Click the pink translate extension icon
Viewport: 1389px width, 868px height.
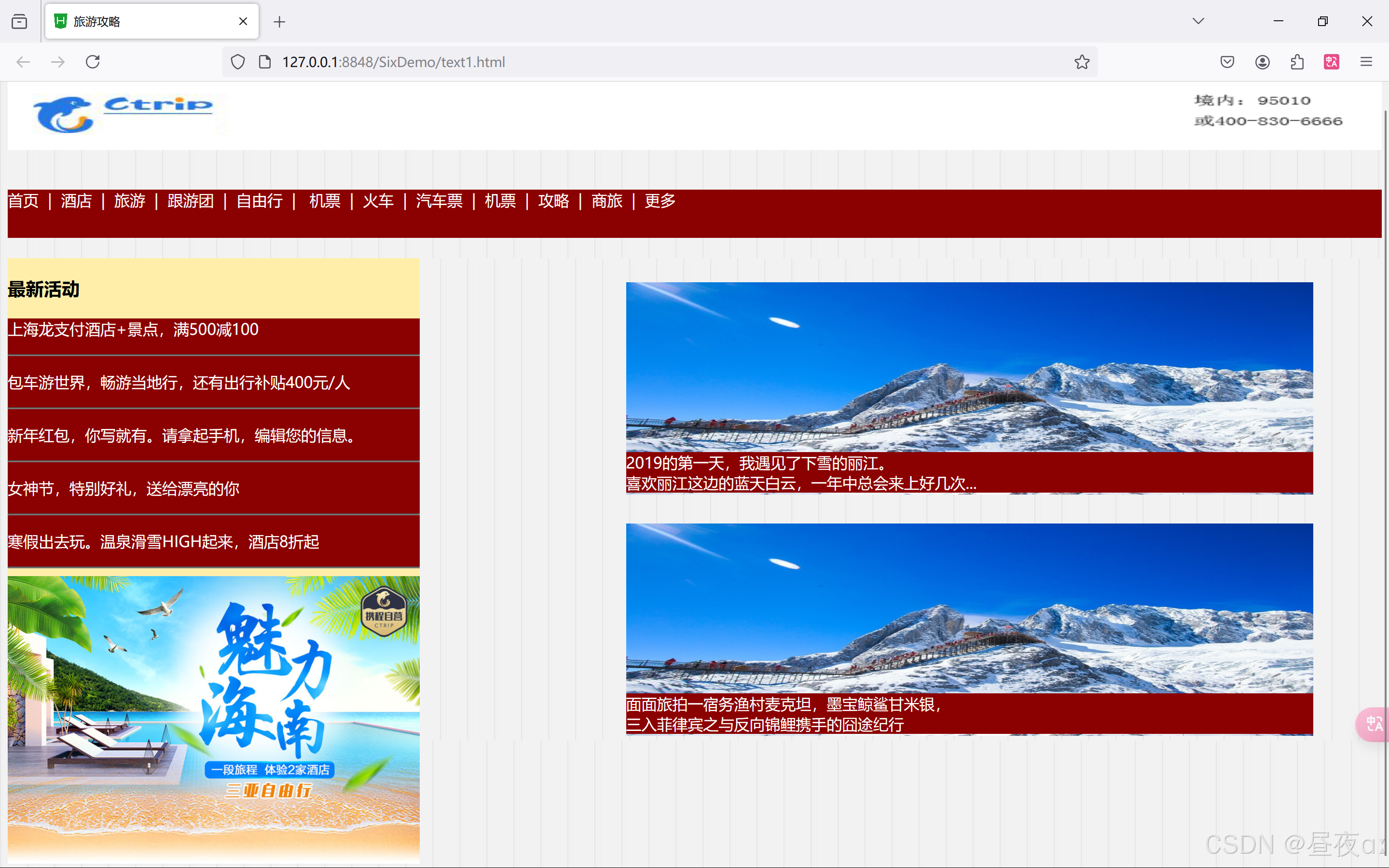(x=1331, y=62)
